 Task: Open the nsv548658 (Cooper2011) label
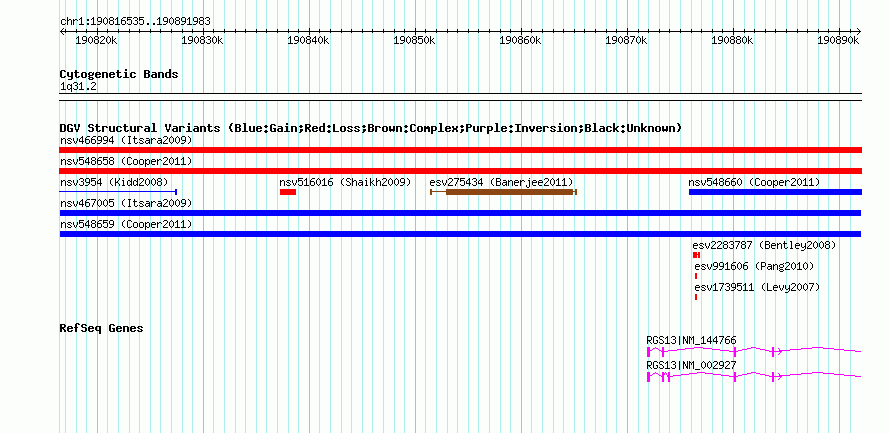pyautogui.click(x=126, y=161)
